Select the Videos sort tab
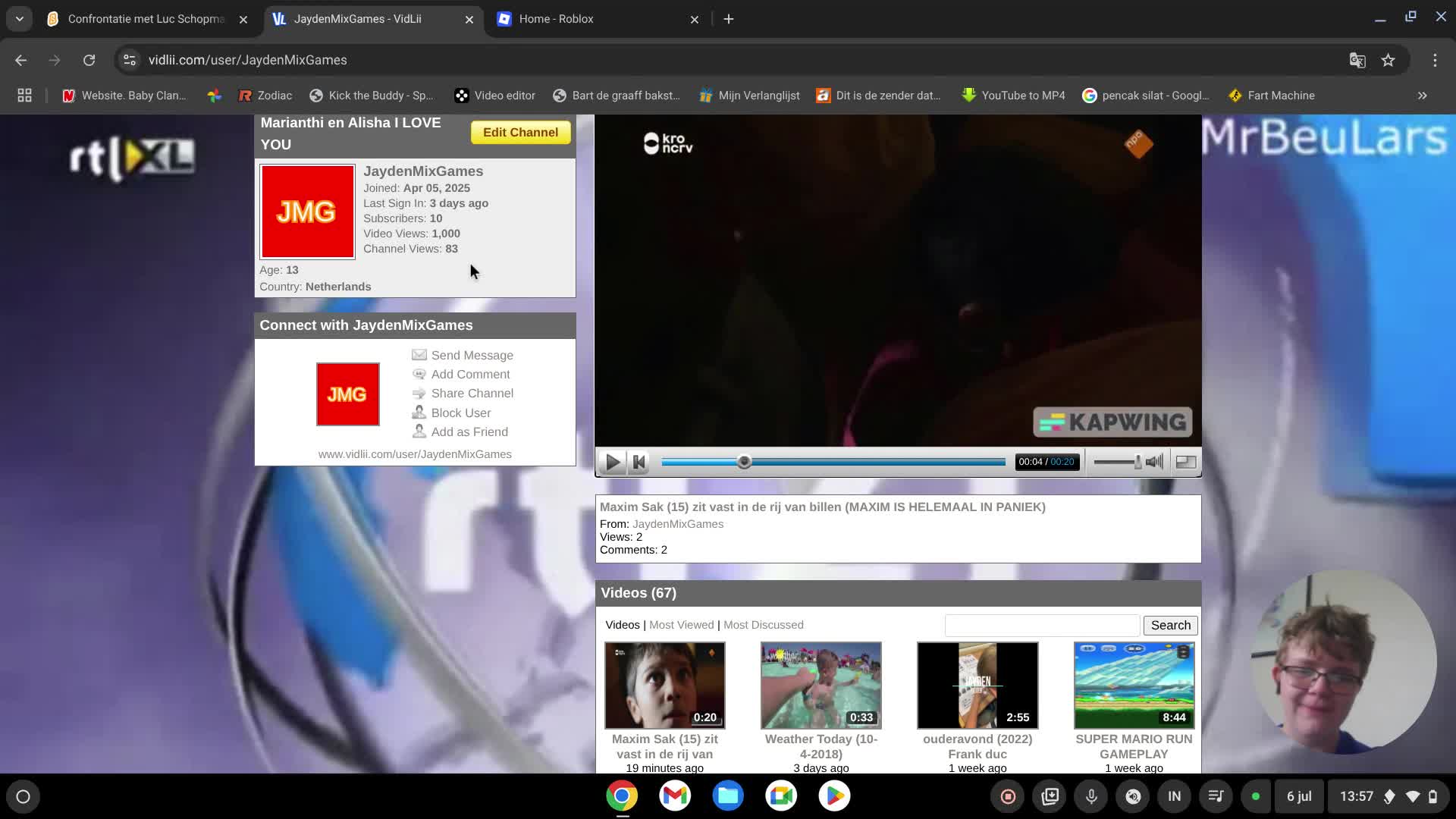 click(x=623, y=625)
